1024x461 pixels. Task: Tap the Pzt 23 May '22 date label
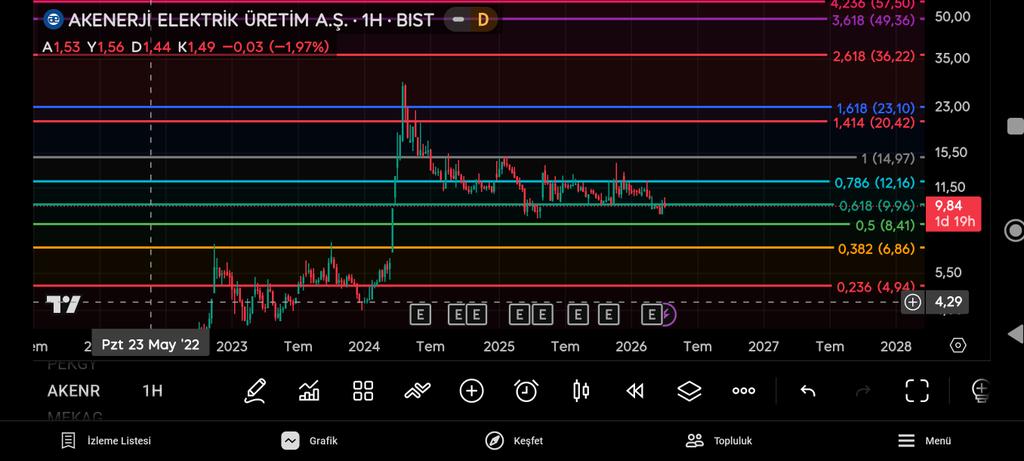(x=150, y=344)
